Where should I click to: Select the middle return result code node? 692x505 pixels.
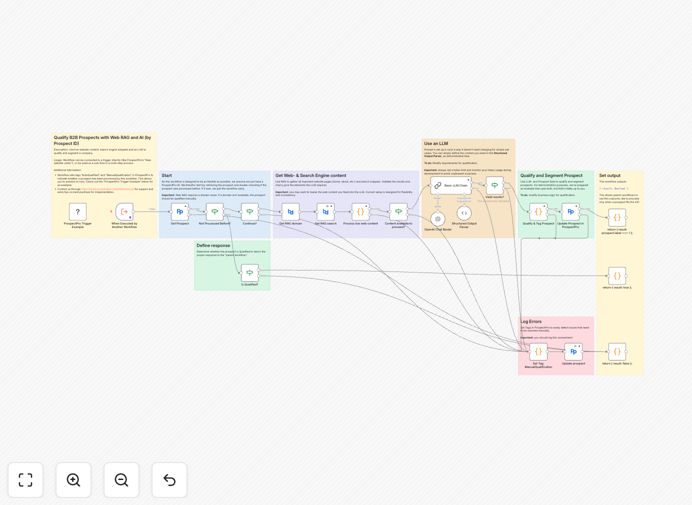617,276
